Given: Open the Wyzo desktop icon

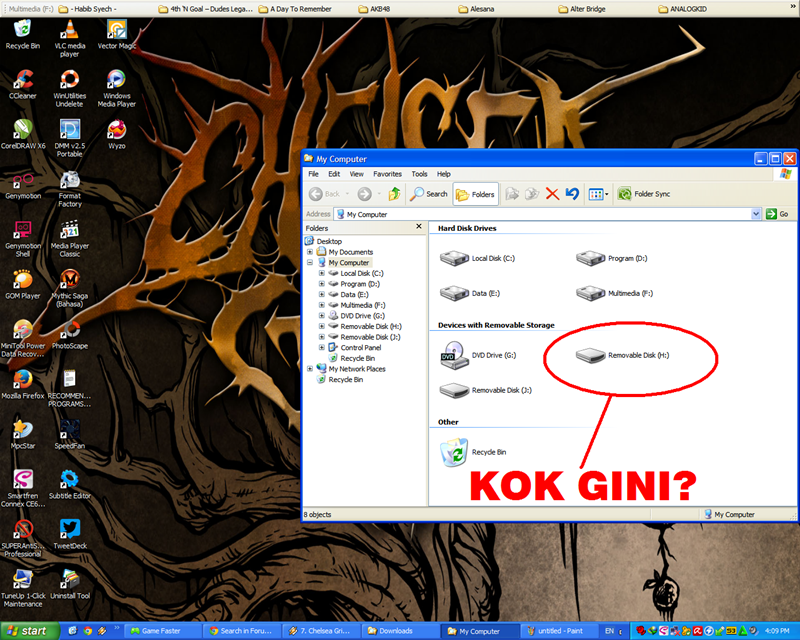Looking at the screenshot, I should (117, 134).
